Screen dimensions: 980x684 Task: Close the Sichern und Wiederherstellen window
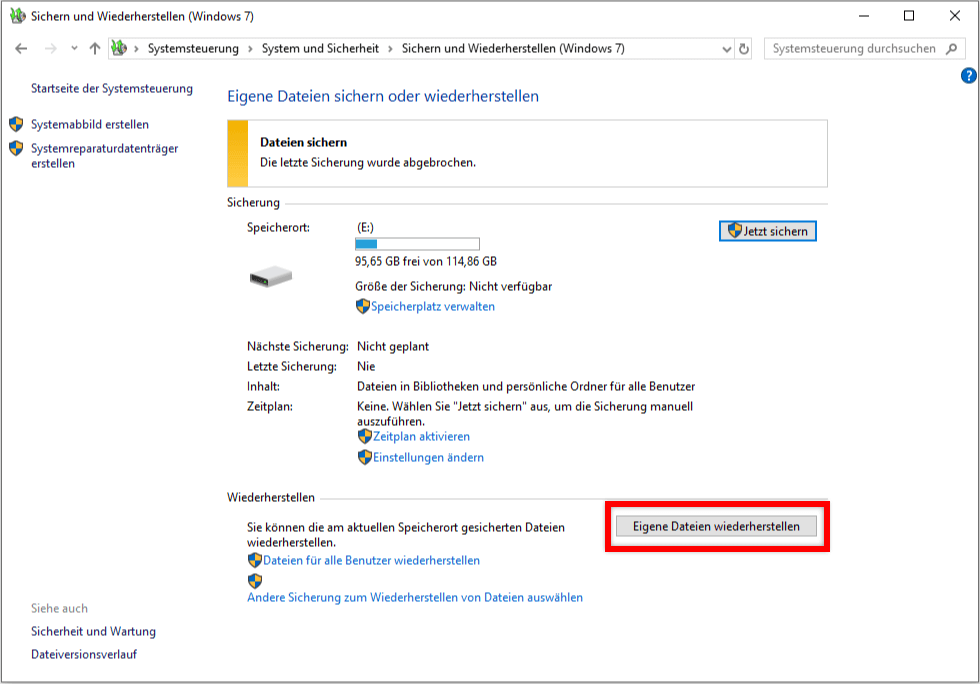click(x=954, y=16)
